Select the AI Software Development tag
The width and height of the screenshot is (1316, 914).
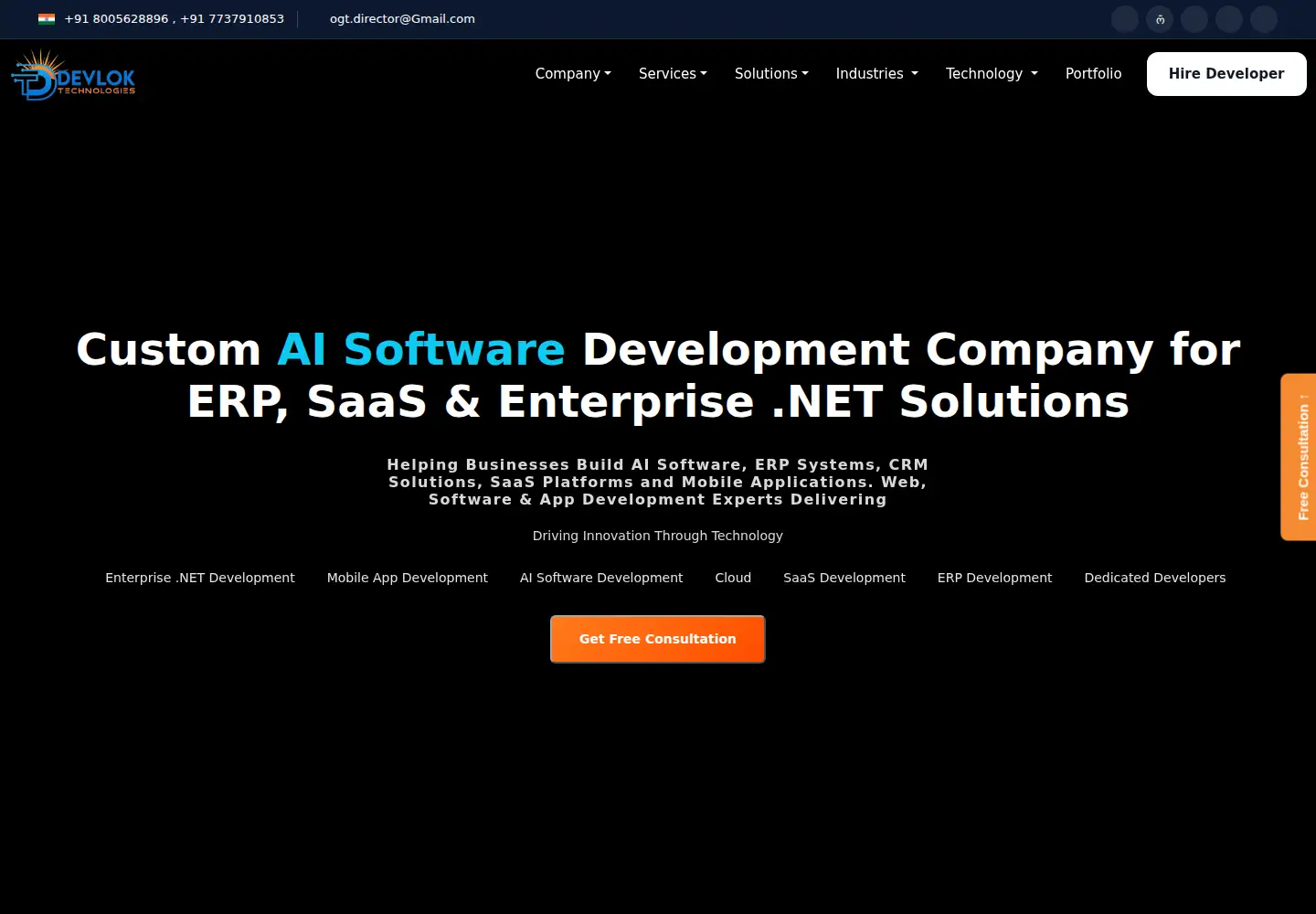pos(601,578)
